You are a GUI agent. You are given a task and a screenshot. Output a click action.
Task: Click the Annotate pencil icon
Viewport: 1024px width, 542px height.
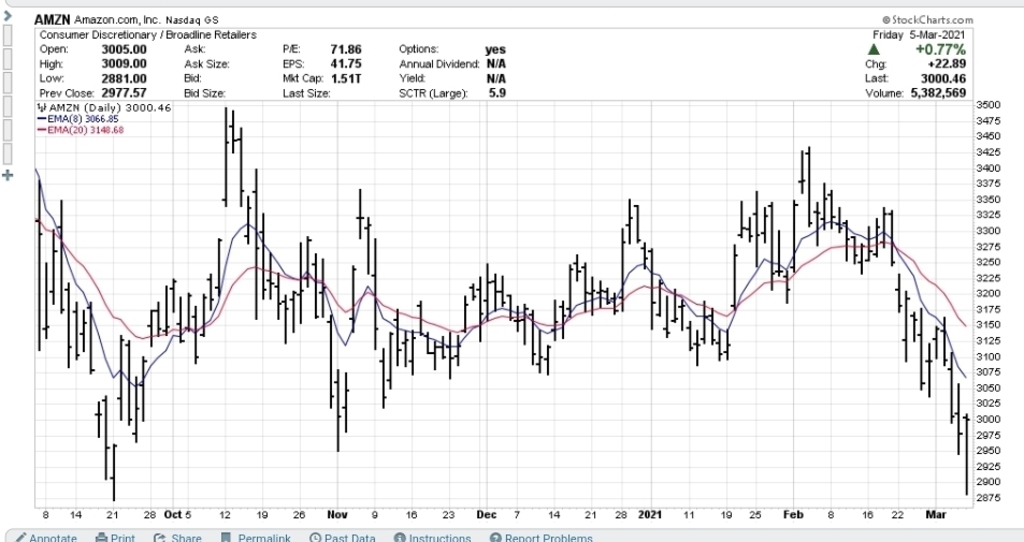point(21,537)
